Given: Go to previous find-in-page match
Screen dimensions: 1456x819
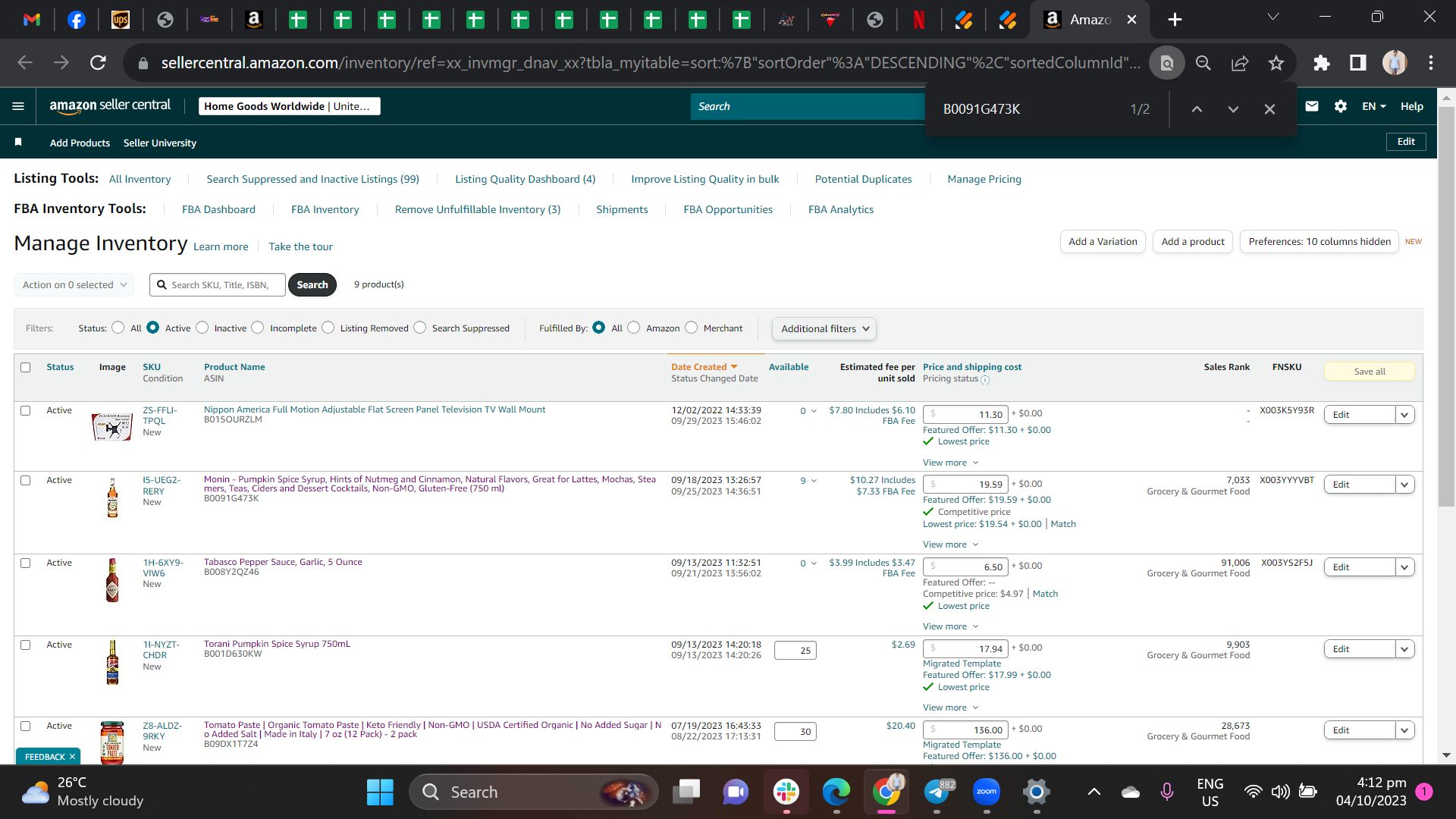Looking at the screenshot, I should pos(1197,109).
